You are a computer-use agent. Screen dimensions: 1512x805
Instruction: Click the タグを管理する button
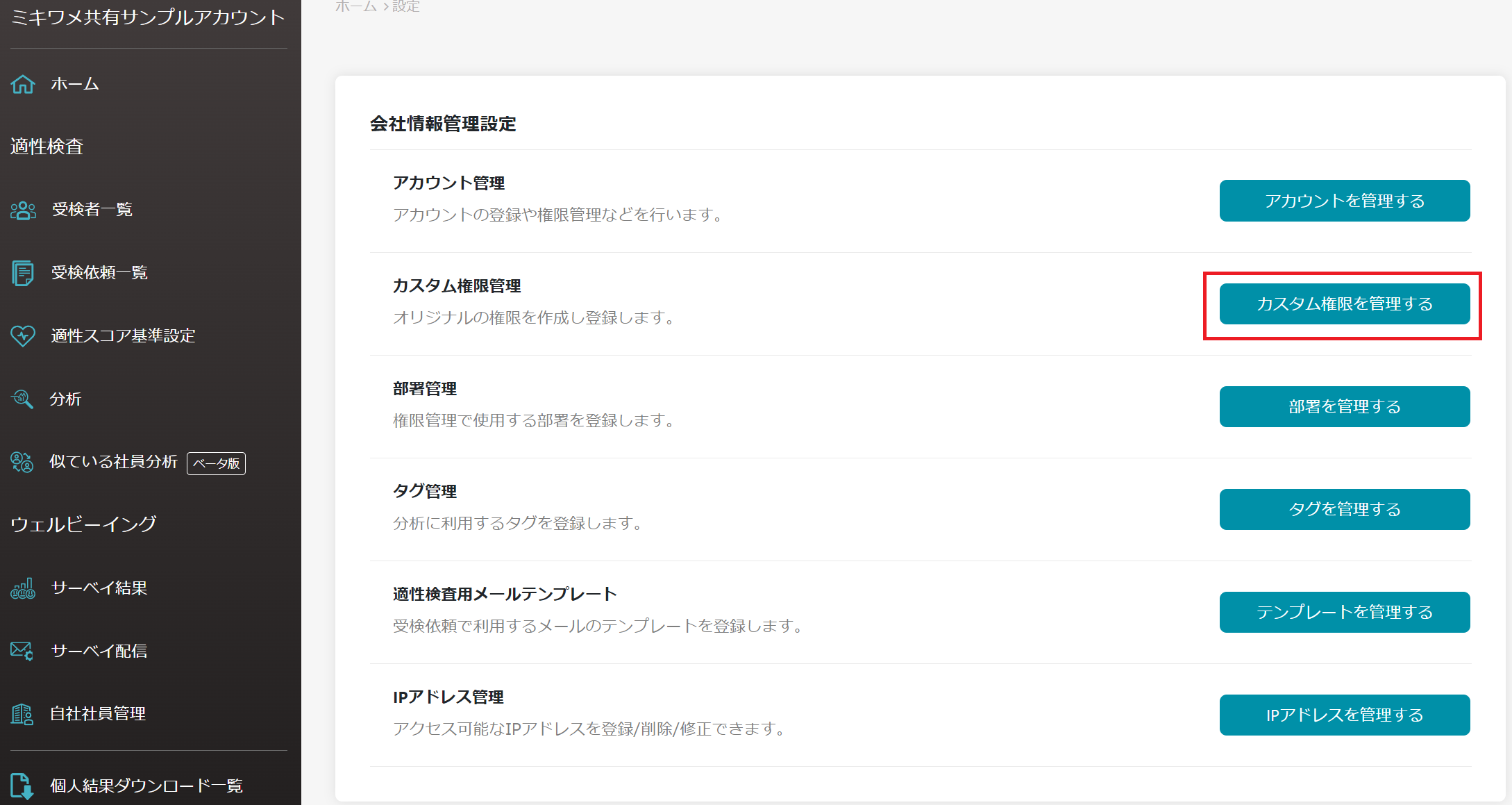tap(1344, 510)
